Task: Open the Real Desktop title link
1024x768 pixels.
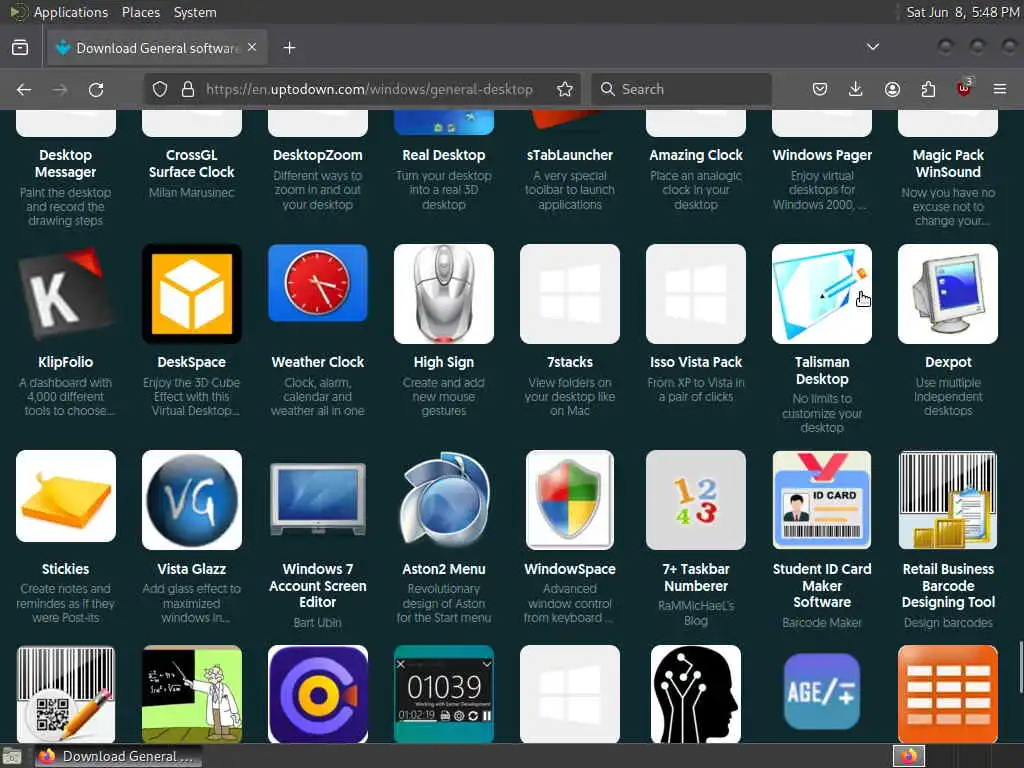Action: coord(443,155)
